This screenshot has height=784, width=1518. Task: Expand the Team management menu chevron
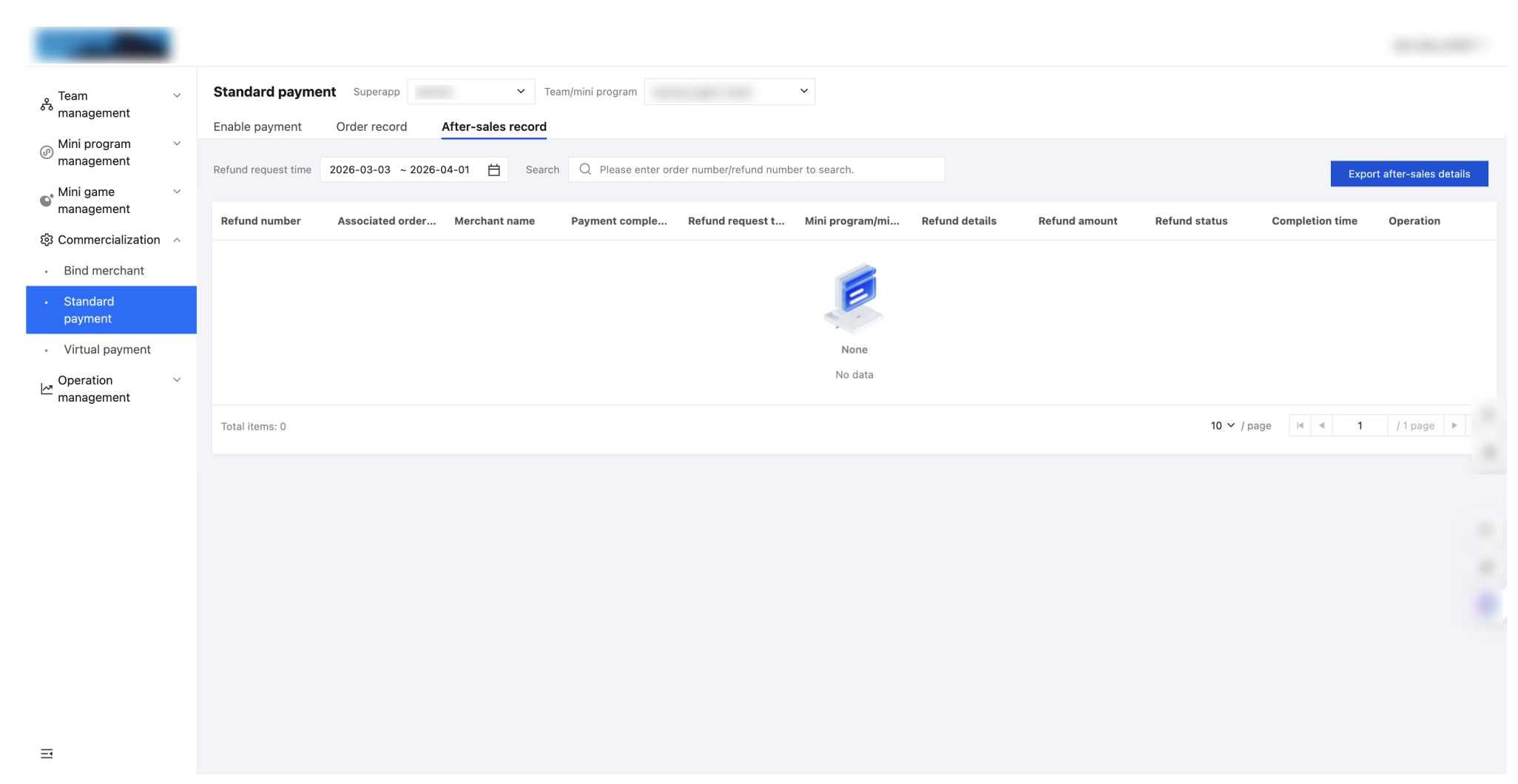177,95
